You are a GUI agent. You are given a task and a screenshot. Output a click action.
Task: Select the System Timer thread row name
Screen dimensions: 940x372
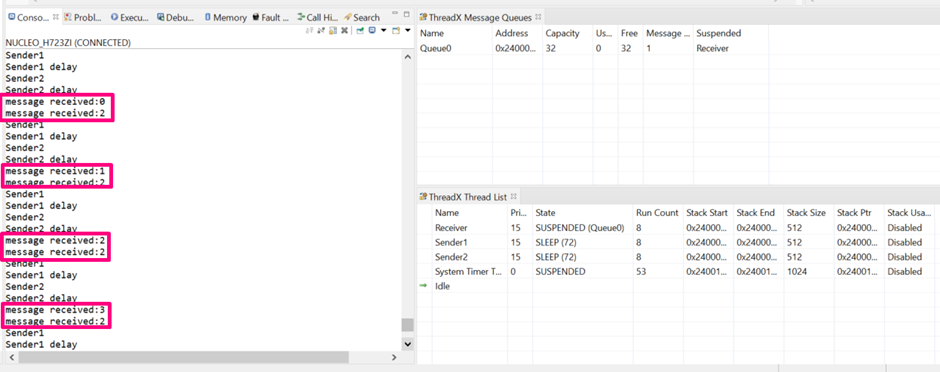(468, 271)
